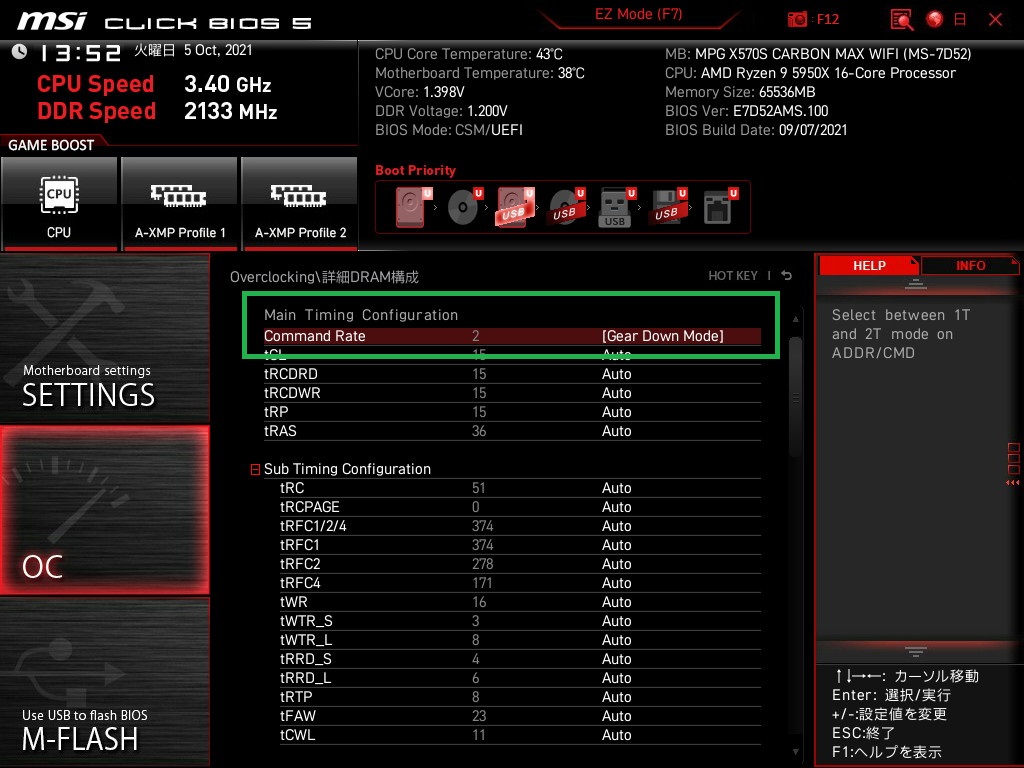
Task: Click the Main Timing Configuration heading
Action: point(360,315)
